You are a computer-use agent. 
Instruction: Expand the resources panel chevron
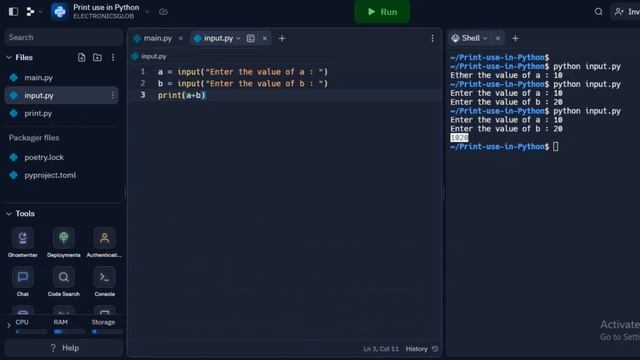9,326
